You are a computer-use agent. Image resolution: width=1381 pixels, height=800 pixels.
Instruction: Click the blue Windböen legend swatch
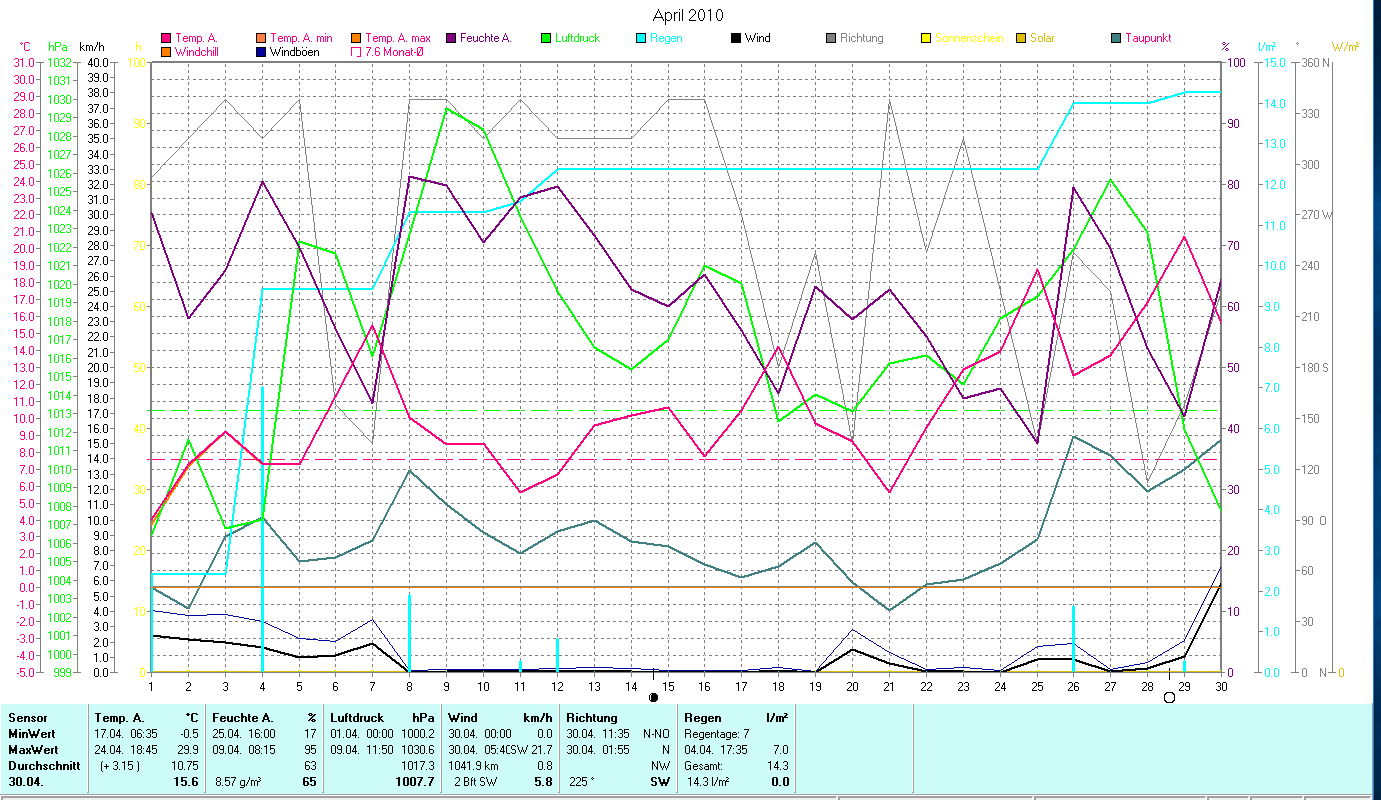[x=262, y=51]
